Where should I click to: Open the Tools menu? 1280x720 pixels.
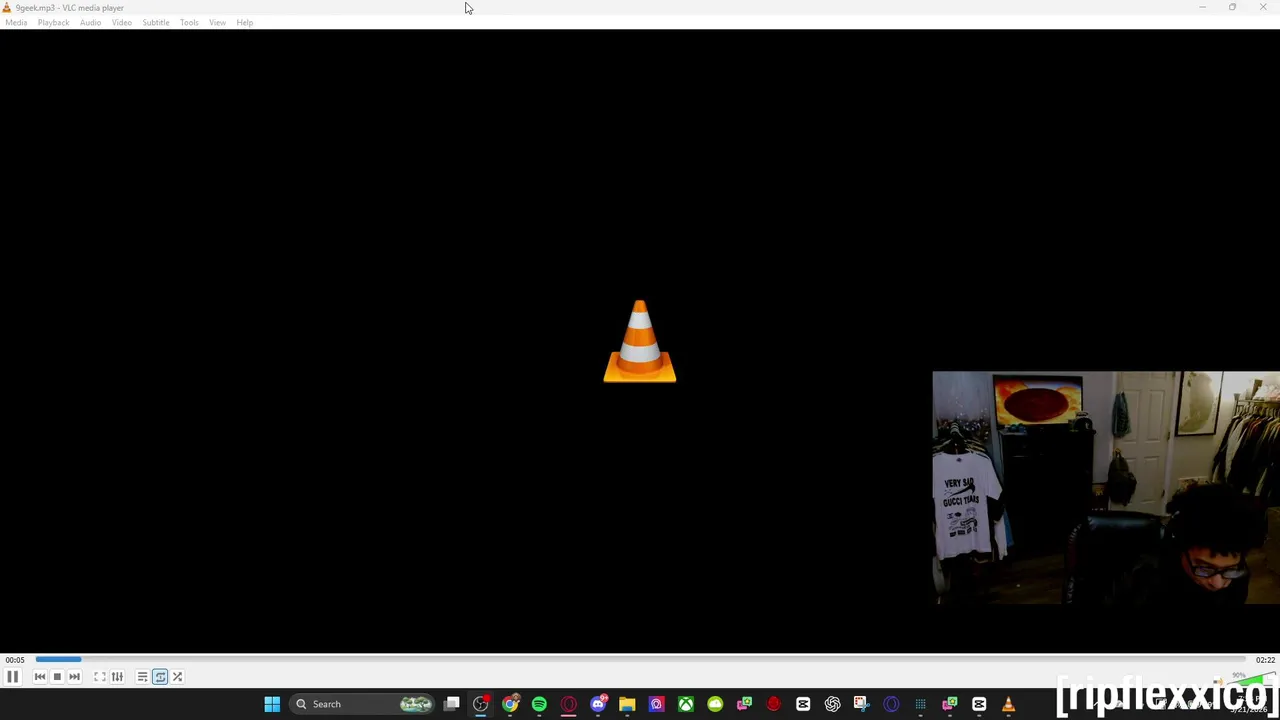tap(189, 22)
